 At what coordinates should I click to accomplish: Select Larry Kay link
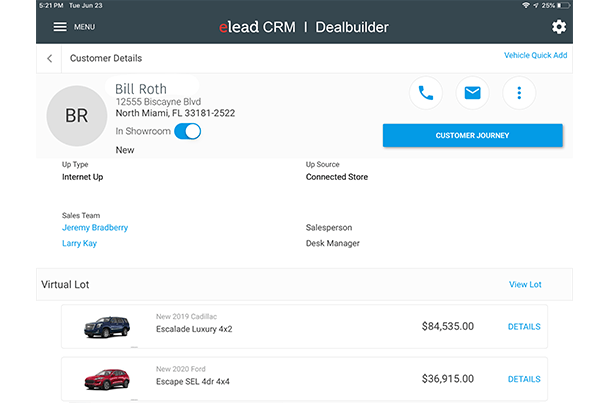click(79, 243)
